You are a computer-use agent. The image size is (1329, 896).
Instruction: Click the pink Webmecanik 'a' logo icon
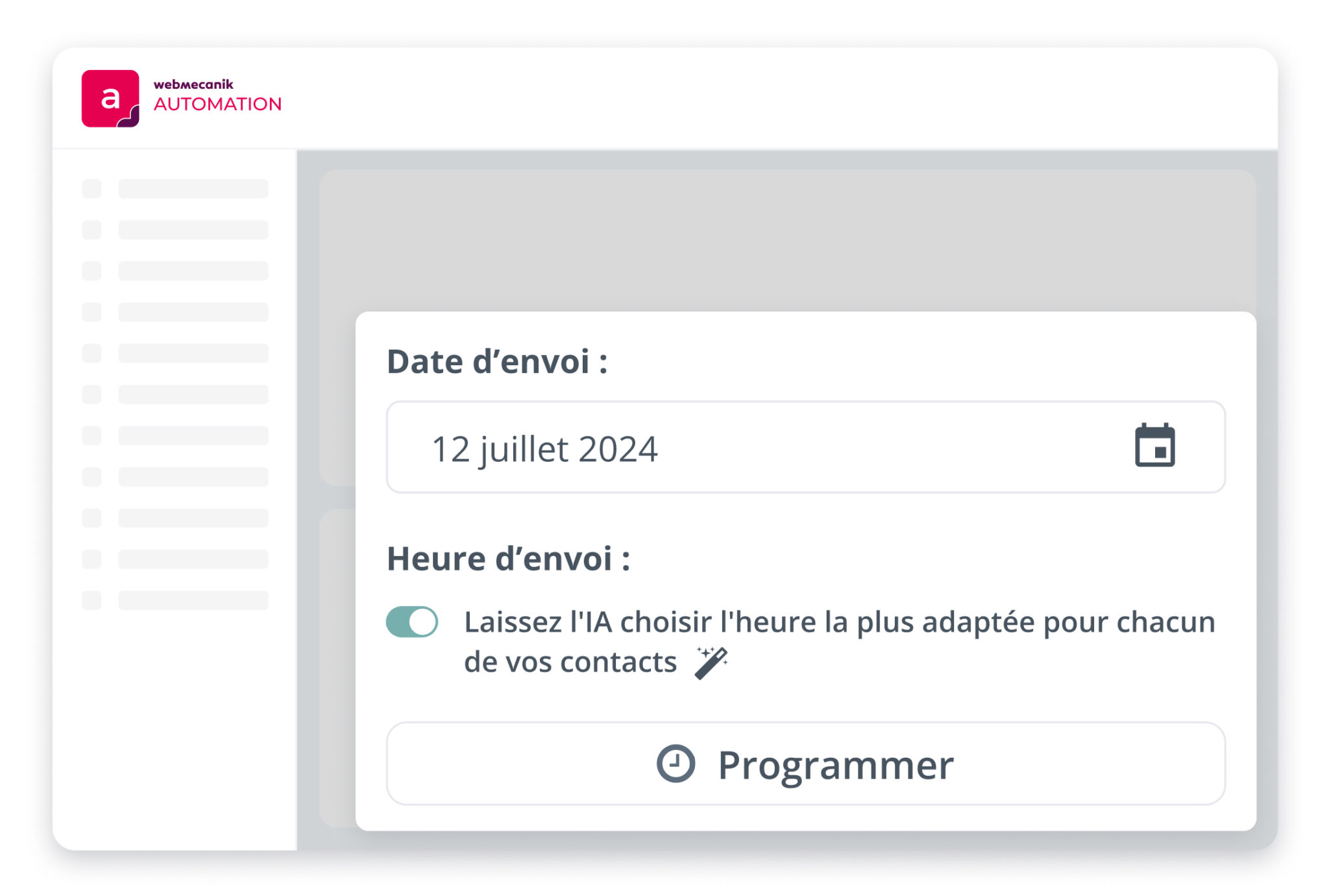tap(110, 99)
